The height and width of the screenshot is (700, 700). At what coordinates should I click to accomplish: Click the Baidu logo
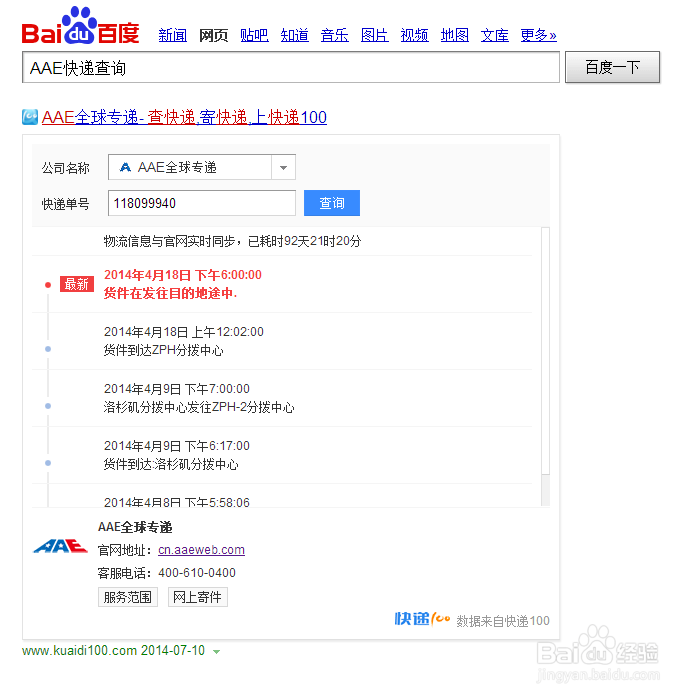pos(80,26)
